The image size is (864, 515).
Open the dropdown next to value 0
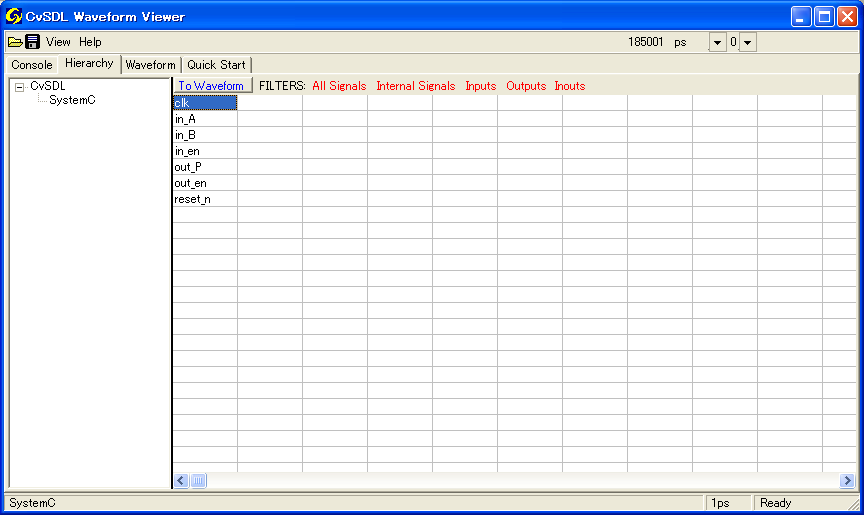click(x=747, y=42)
